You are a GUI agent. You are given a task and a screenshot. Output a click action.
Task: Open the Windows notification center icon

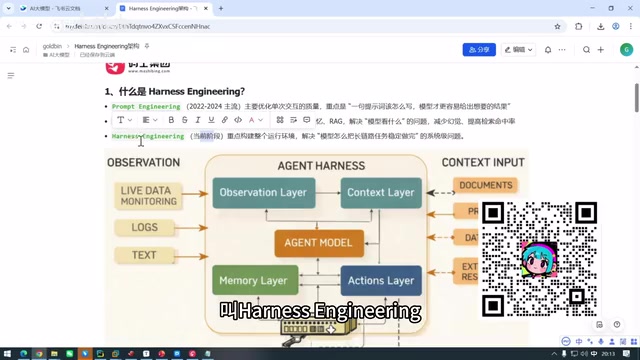tap(627, 354)
